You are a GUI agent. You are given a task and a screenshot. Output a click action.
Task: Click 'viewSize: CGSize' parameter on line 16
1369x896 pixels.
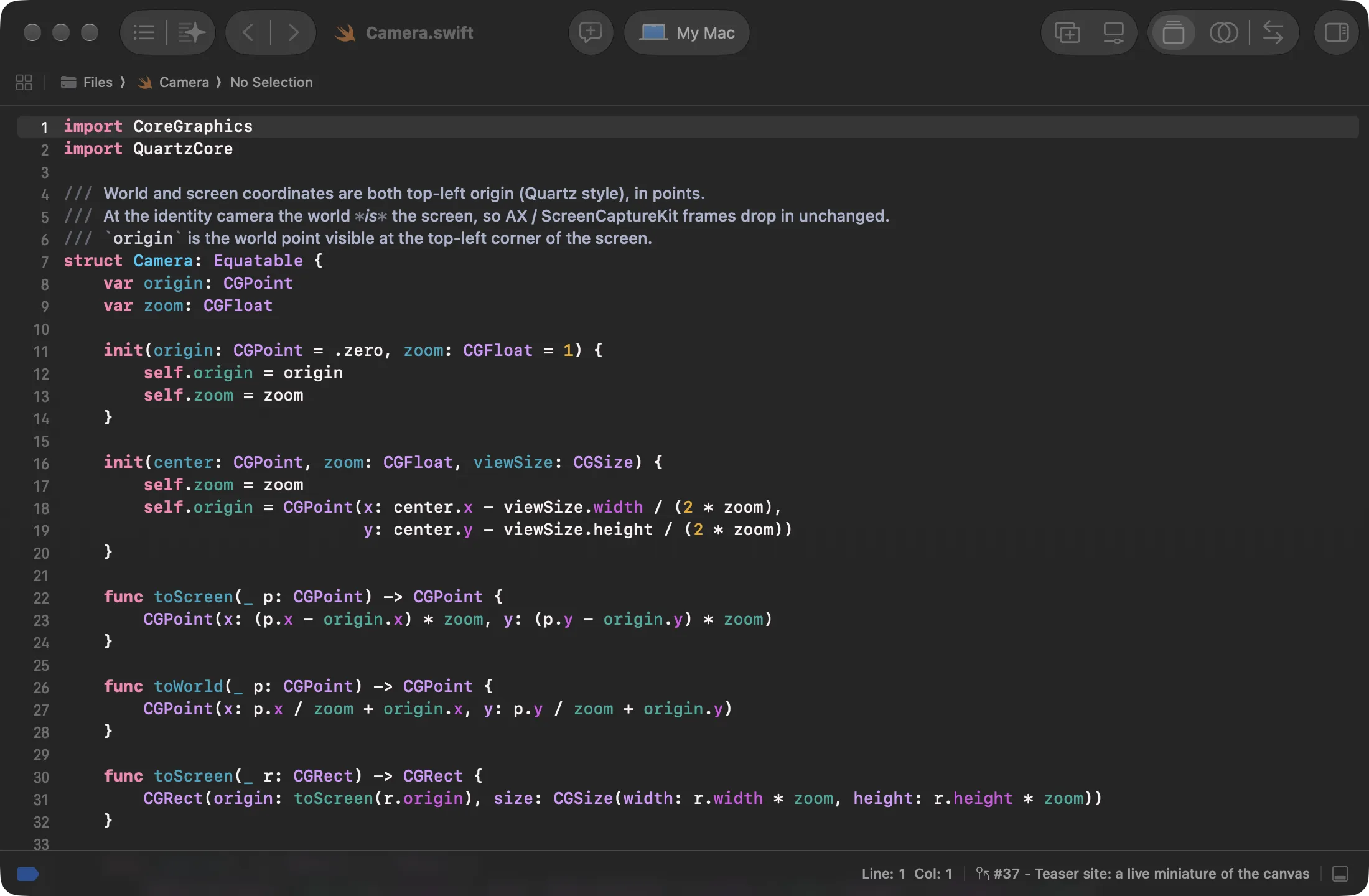point(553,462)
